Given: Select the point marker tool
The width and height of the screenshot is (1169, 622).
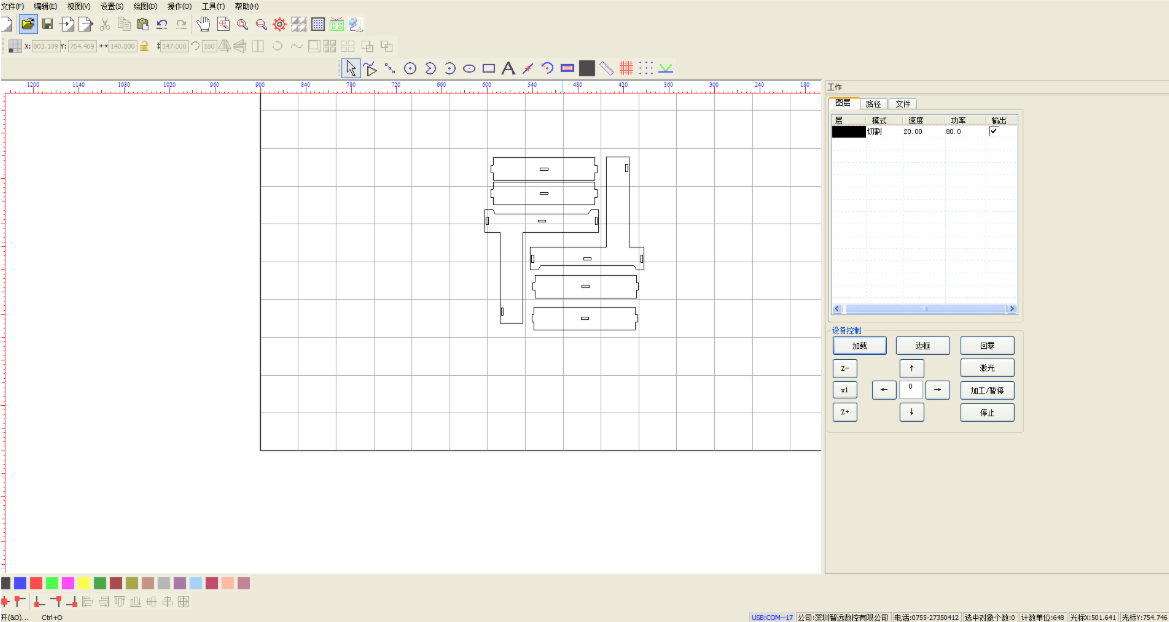Looking at the screenshot, I should [x=528, y=68].
